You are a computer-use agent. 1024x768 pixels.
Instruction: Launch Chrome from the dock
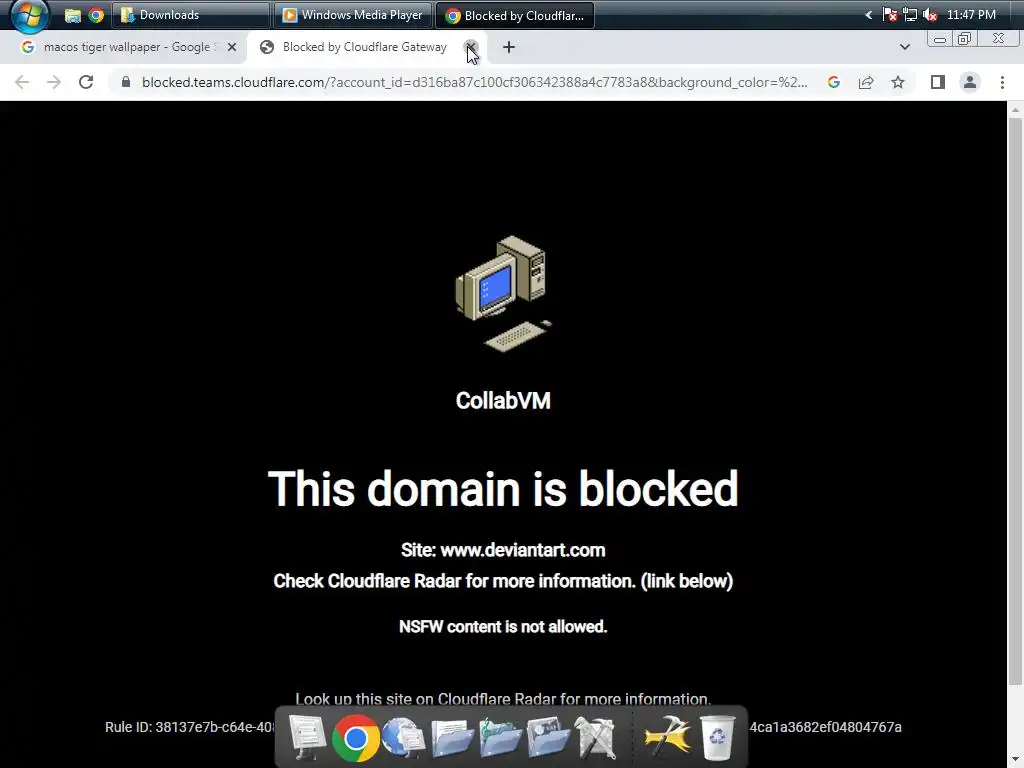356,738
